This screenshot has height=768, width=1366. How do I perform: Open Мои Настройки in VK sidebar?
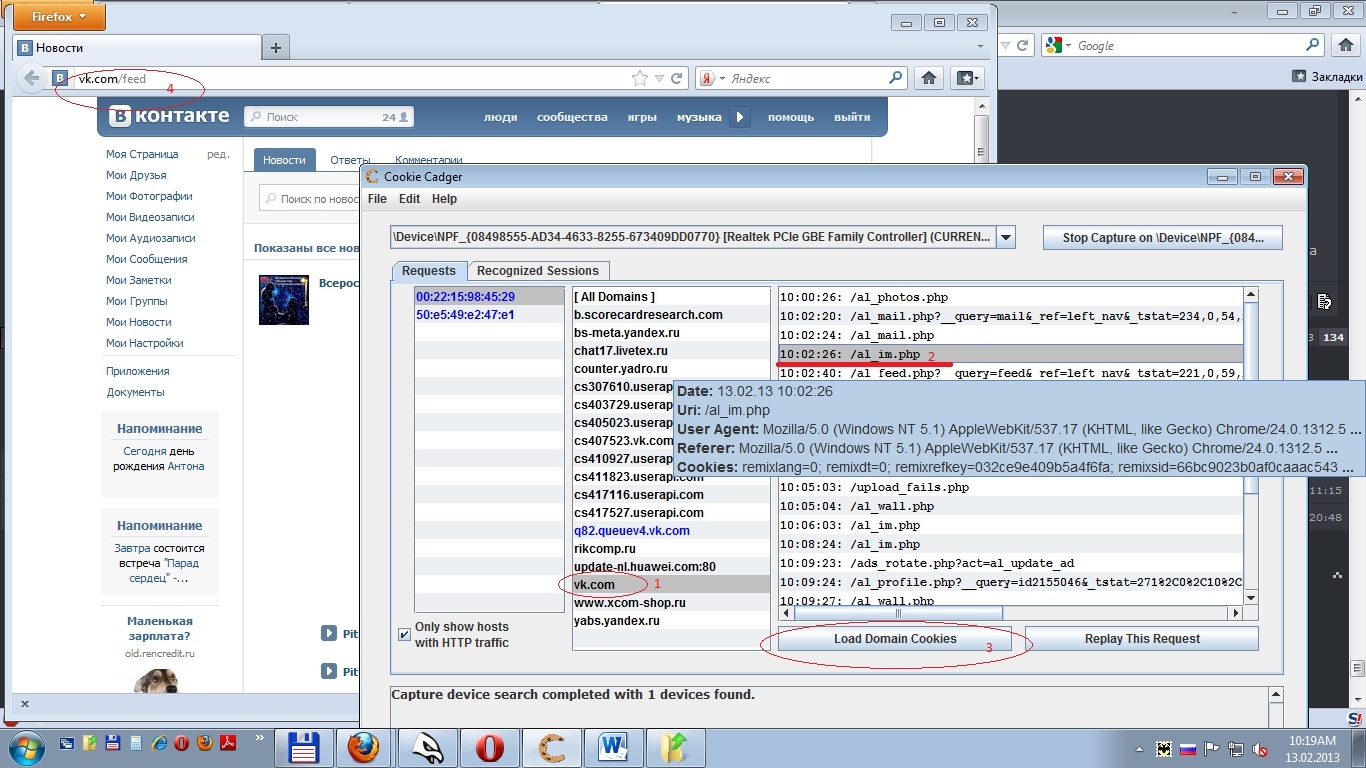point(145,343)
